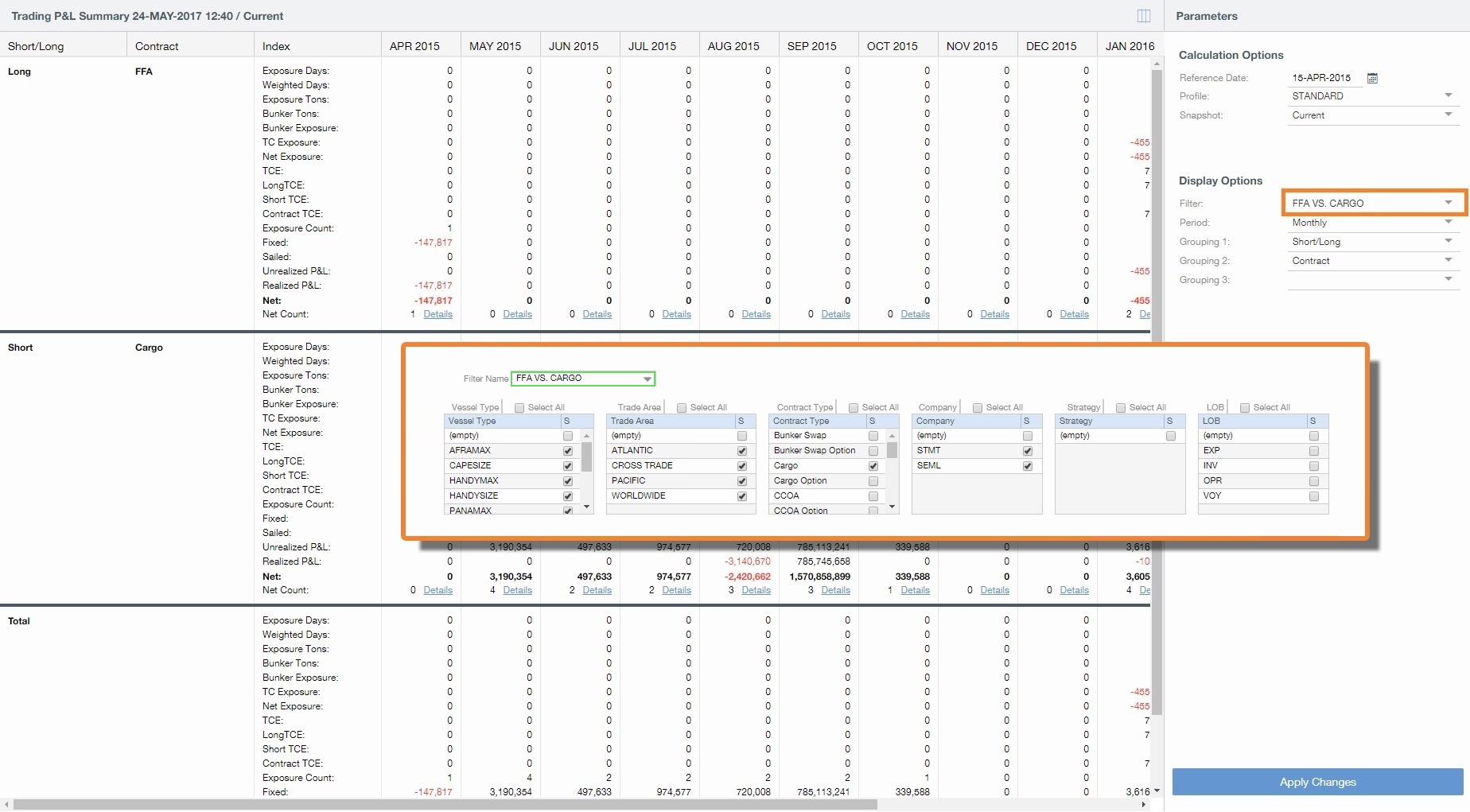Toggle Select All for Strategy
The image size is (1470, 812).
tap(1121, 406)
